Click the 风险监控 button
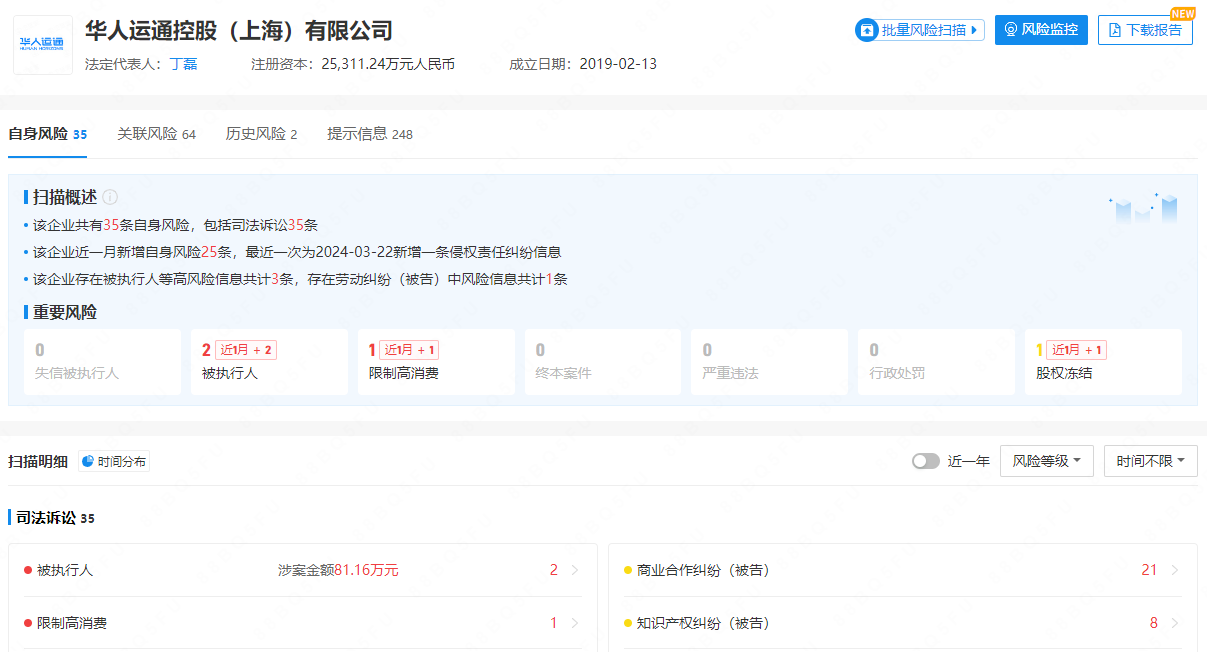This screenshot has height=652, width=1207. (1041, 30)
